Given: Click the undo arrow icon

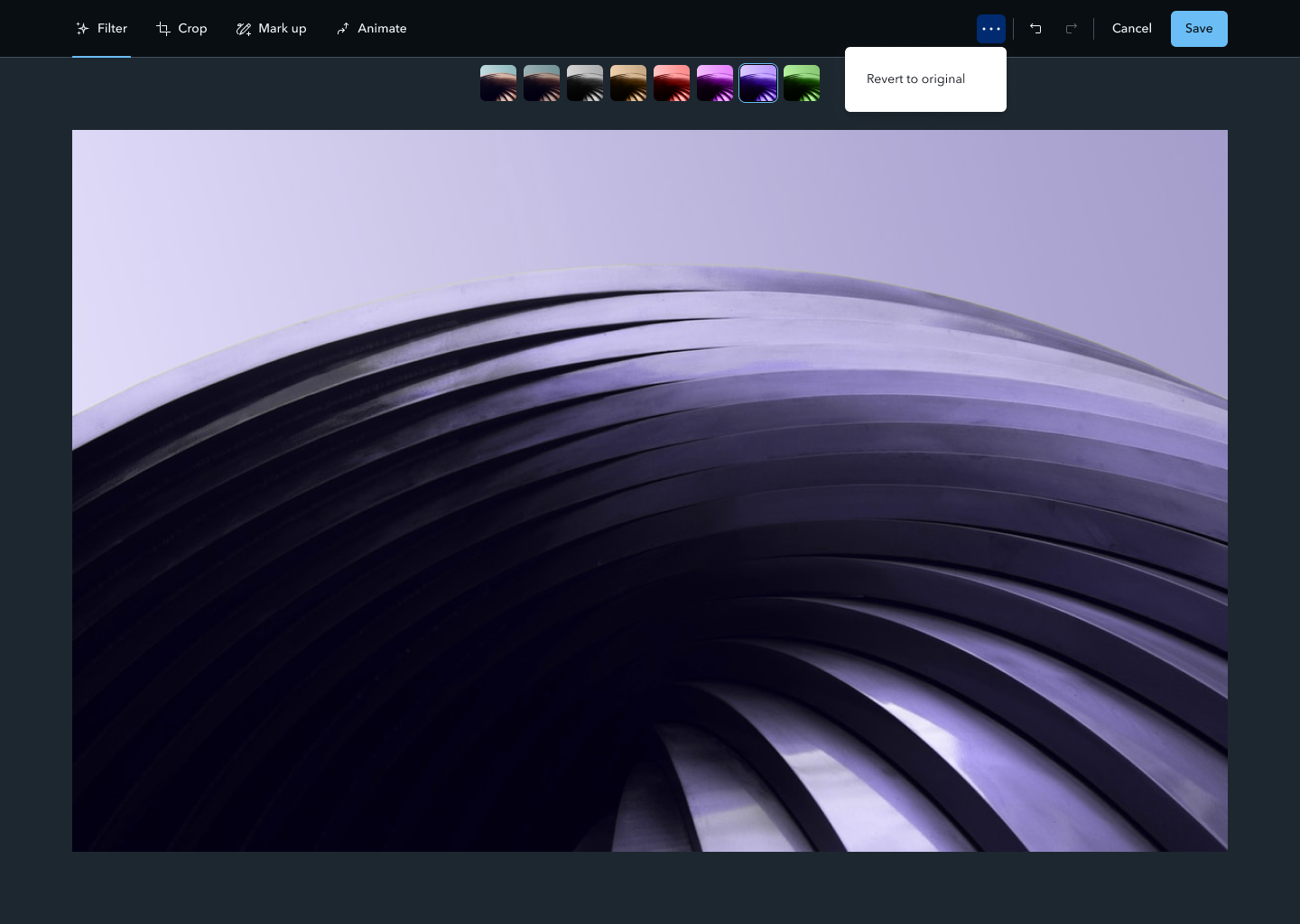Looking at the screenshot, I should click(x=1035, y=28).
